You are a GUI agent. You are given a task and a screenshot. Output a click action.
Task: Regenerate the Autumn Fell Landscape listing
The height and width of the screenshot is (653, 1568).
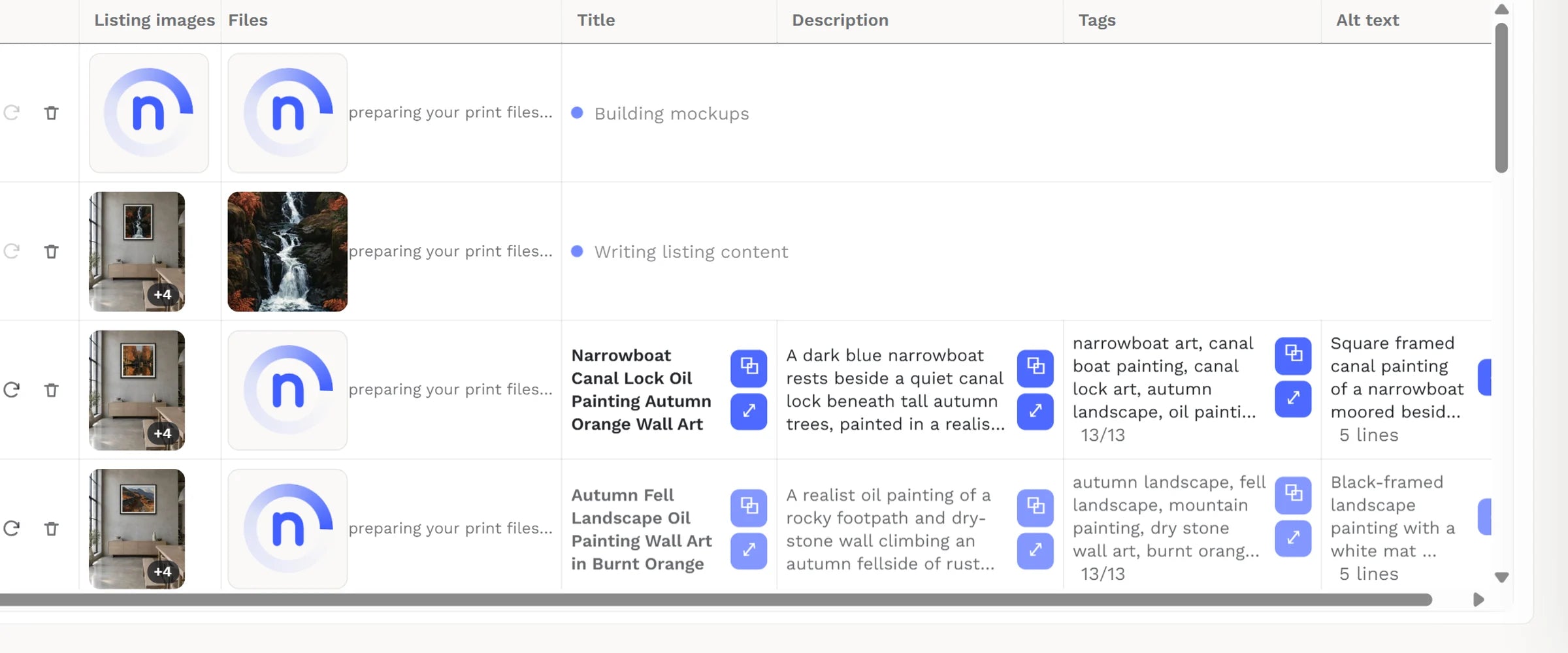(12, 528)
